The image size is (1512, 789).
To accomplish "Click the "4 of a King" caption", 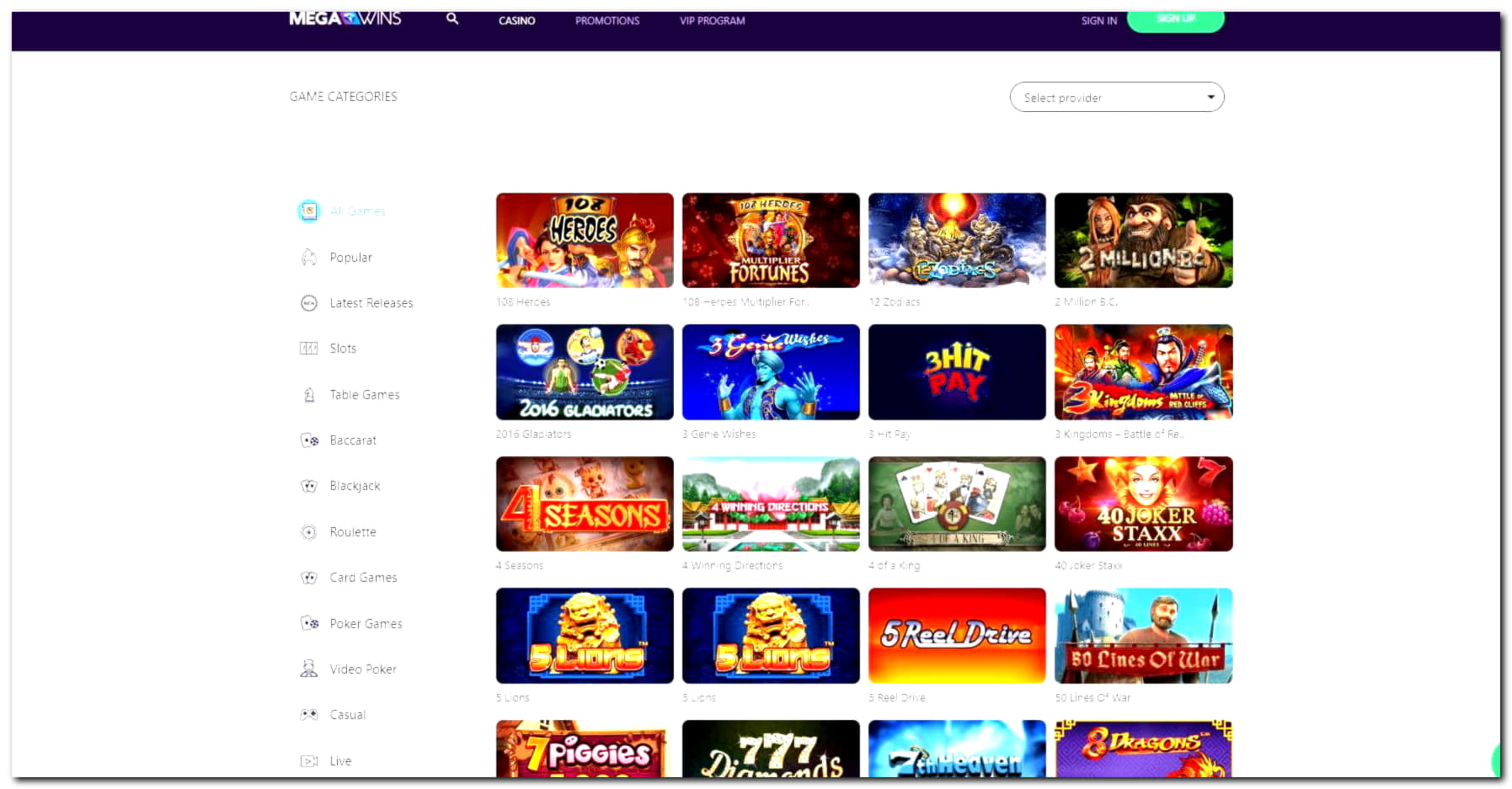I will tap(895, 566).
